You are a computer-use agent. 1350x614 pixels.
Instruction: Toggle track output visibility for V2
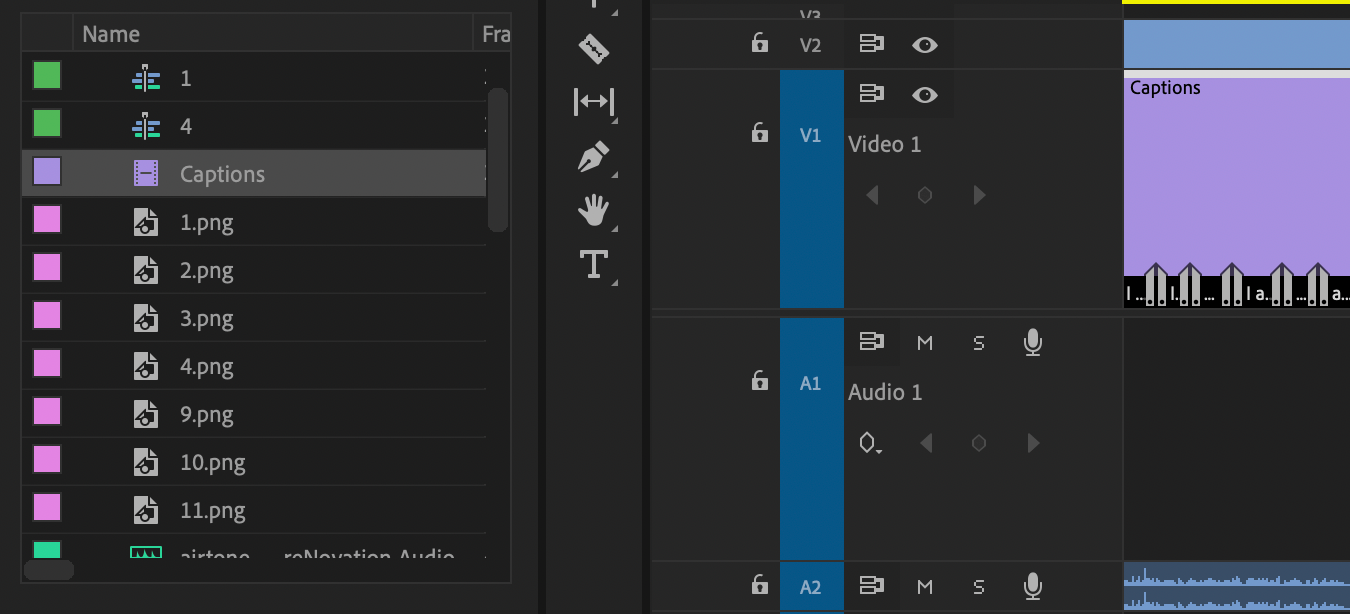point(924,44)
